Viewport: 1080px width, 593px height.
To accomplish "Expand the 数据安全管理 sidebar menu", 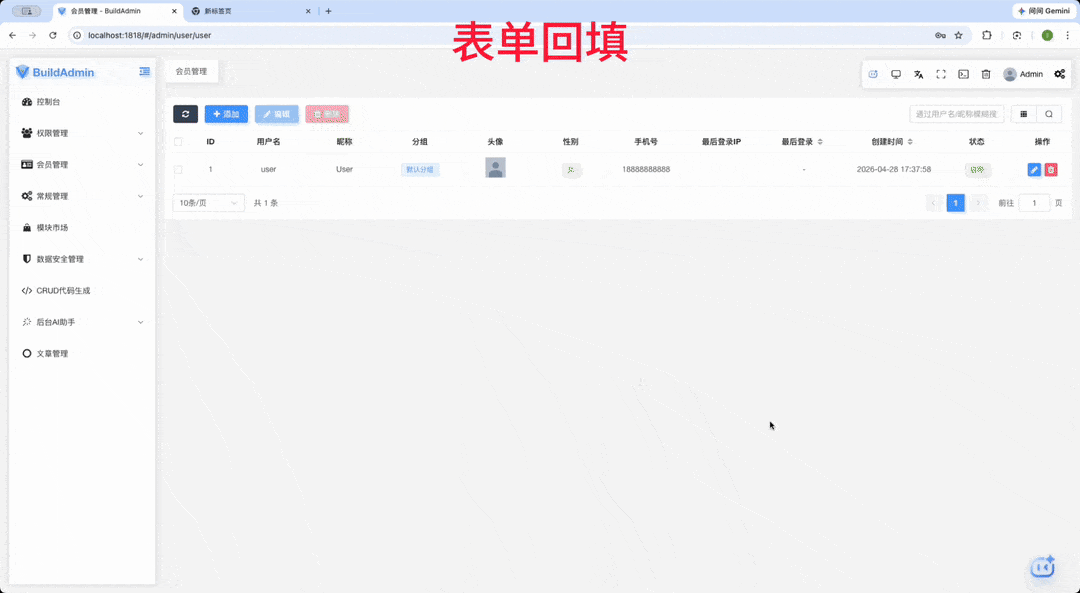I will [x=81, y=259].
